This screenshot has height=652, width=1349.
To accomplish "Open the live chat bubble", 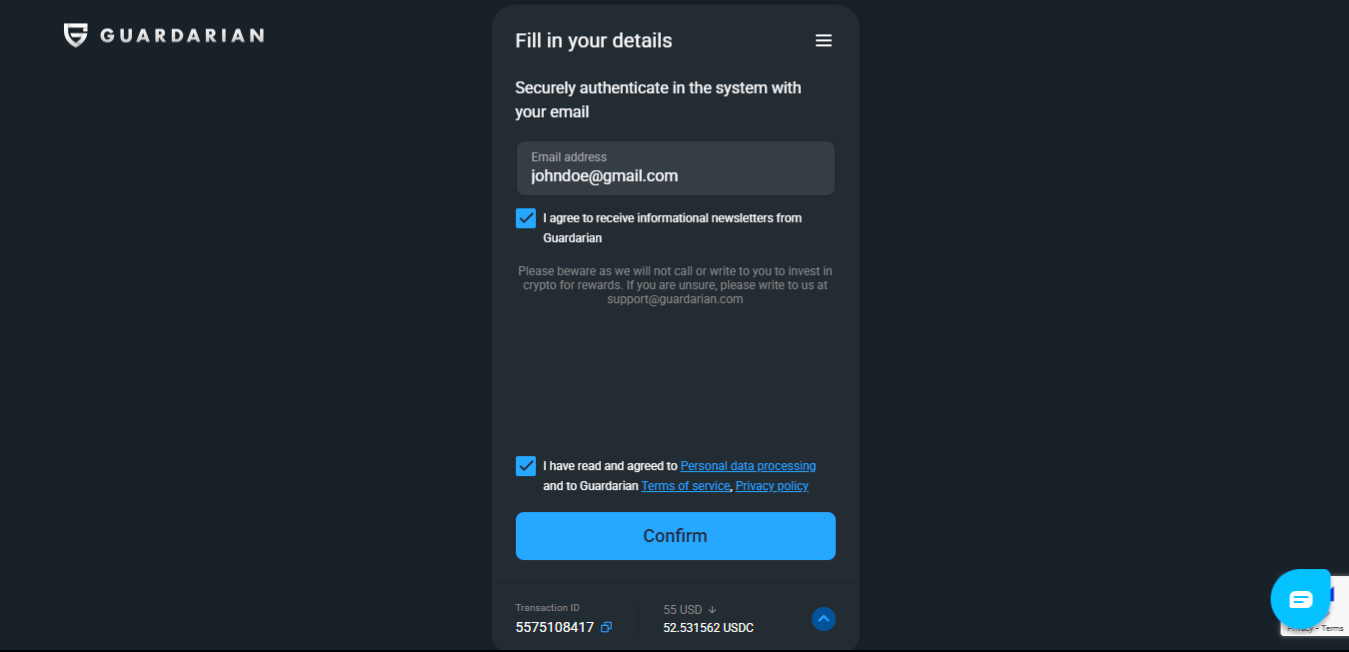I will tap(1299, 599).
